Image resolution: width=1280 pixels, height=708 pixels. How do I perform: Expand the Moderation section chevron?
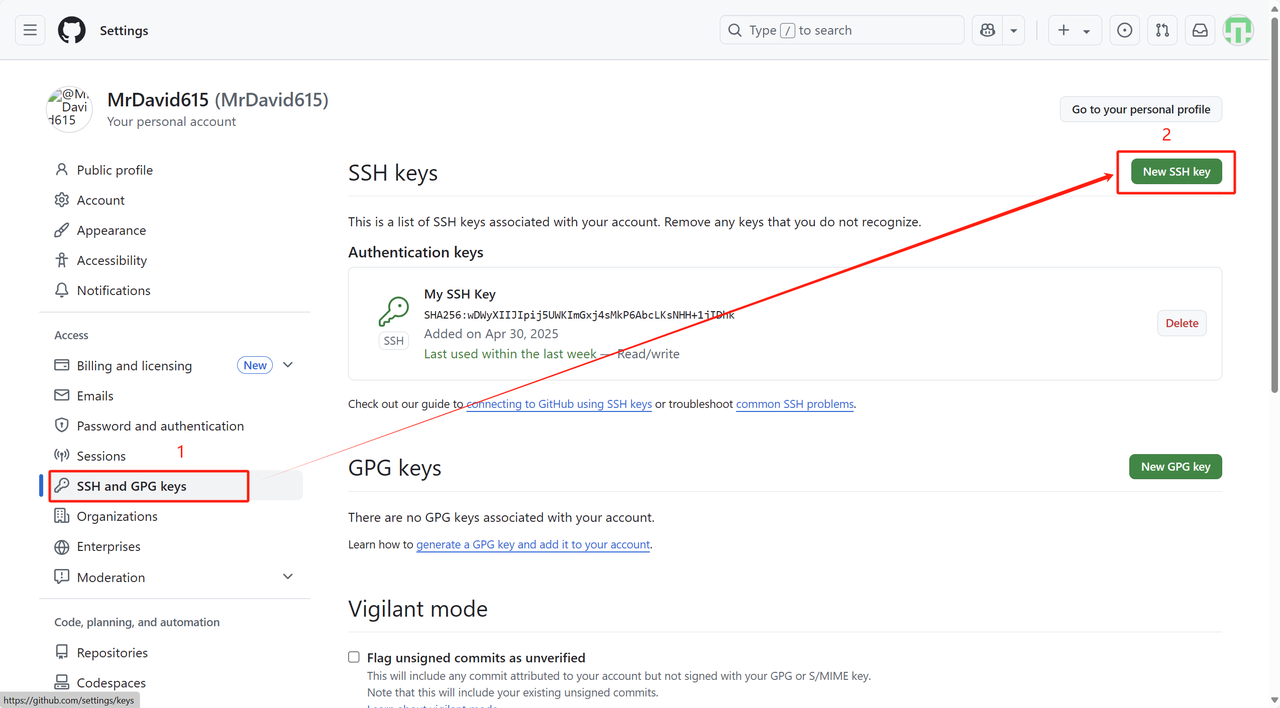[288, 577]
